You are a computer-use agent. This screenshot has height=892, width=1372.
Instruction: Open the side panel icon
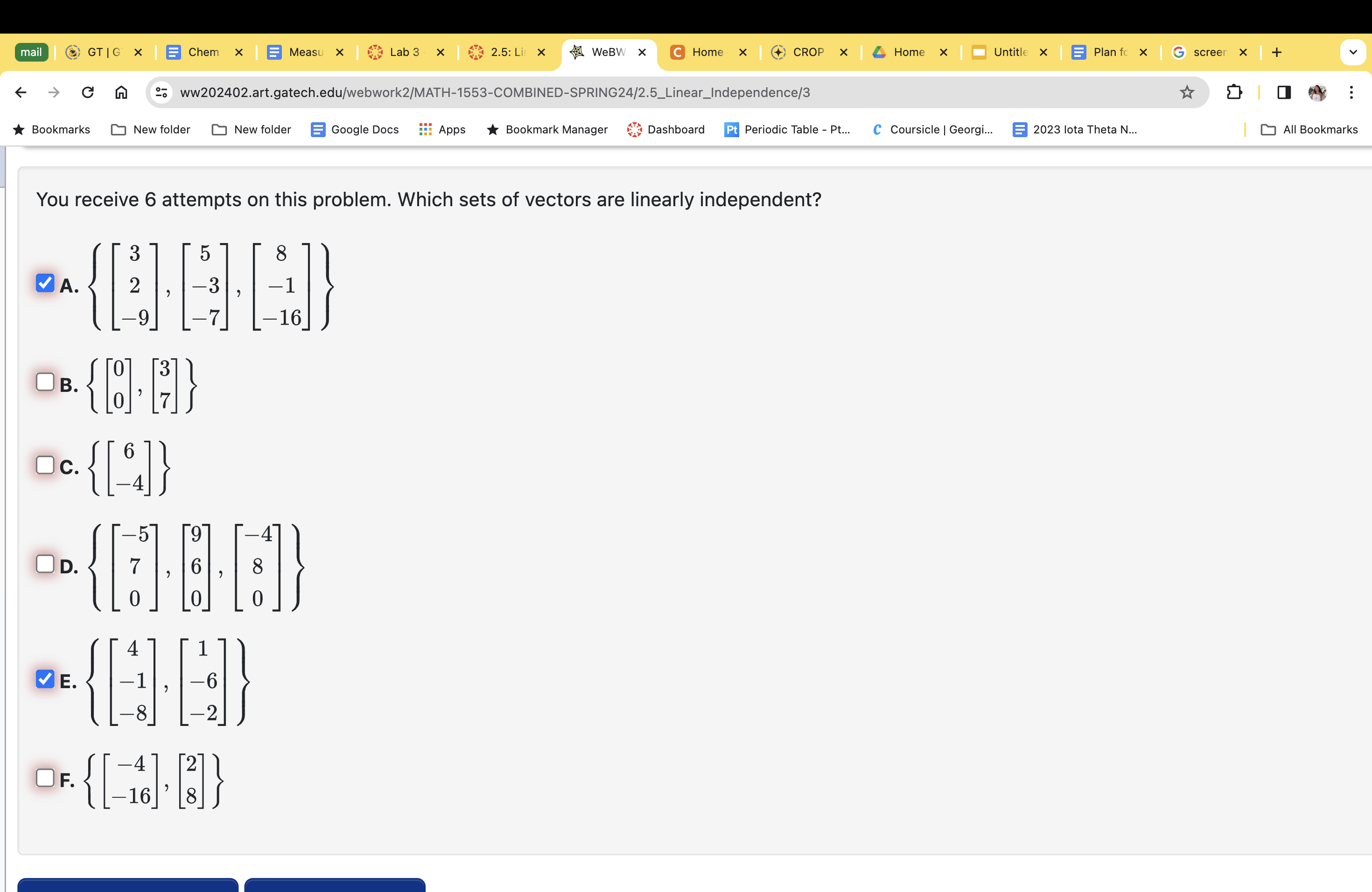coord(1283,92)
